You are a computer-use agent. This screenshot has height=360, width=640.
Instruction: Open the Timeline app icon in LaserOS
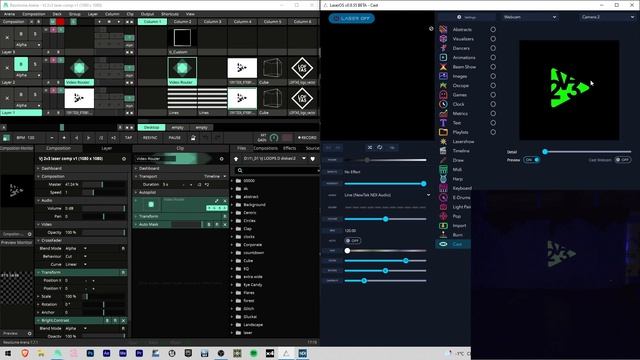tap(443, 151)
